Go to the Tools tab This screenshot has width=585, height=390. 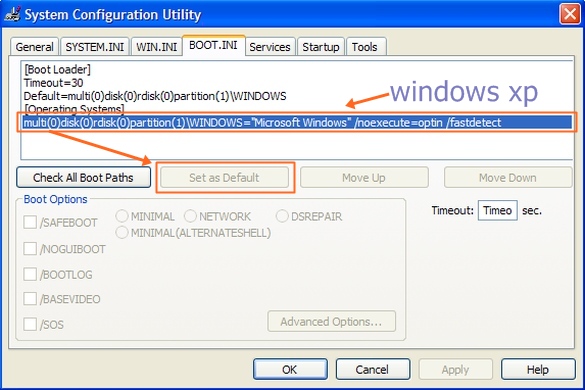365,47
